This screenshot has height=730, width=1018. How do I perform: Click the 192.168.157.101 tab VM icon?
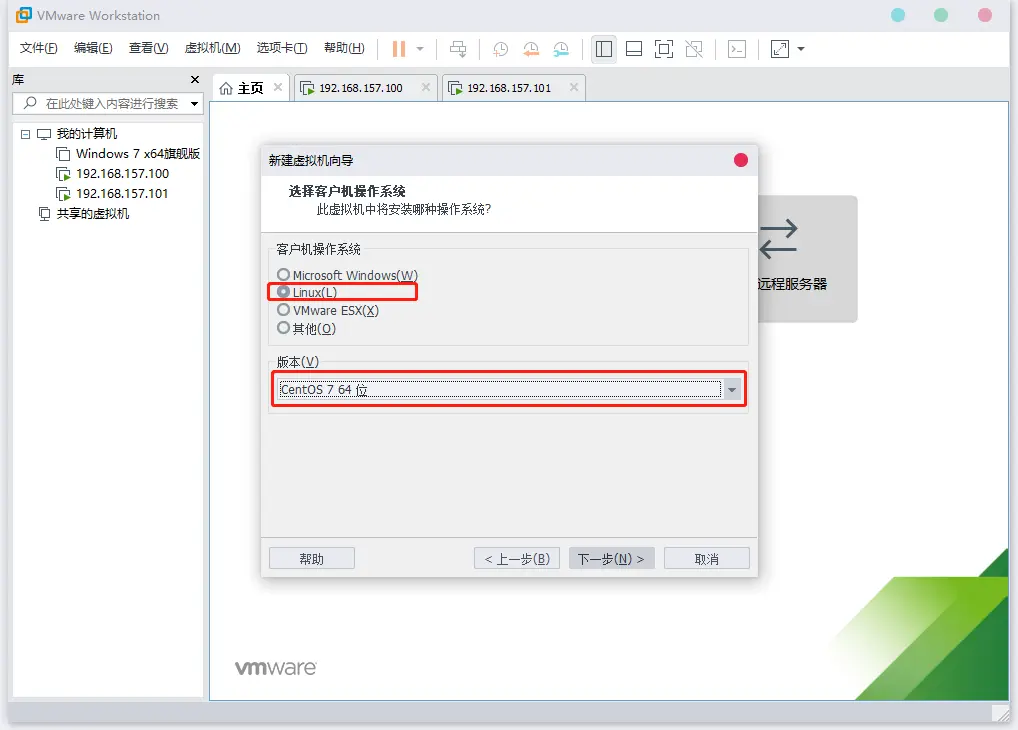[x=455, y=88]
